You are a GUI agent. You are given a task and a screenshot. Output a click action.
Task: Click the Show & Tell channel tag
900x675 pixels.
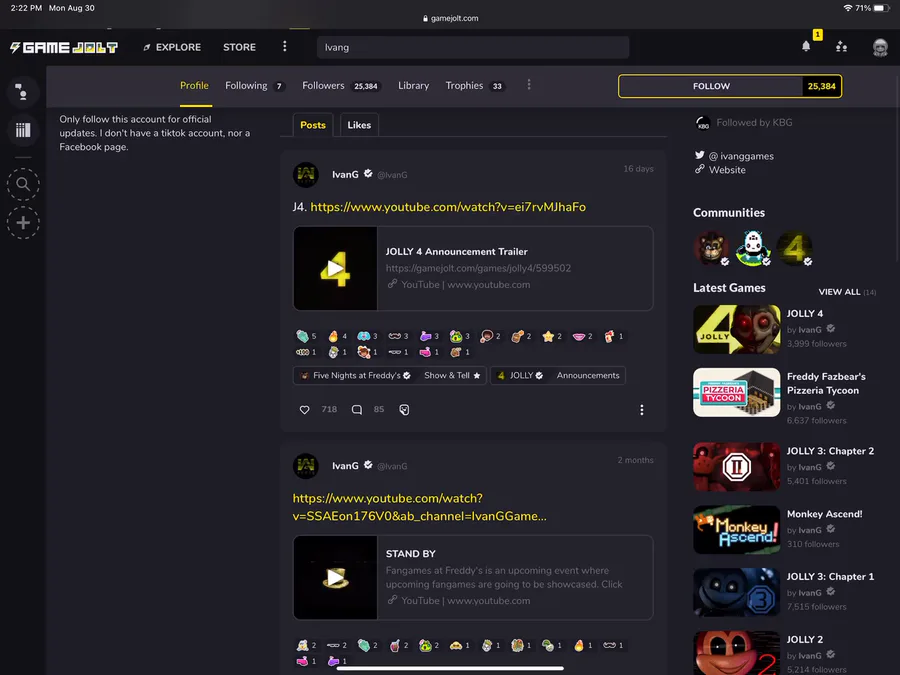point(452,375)
